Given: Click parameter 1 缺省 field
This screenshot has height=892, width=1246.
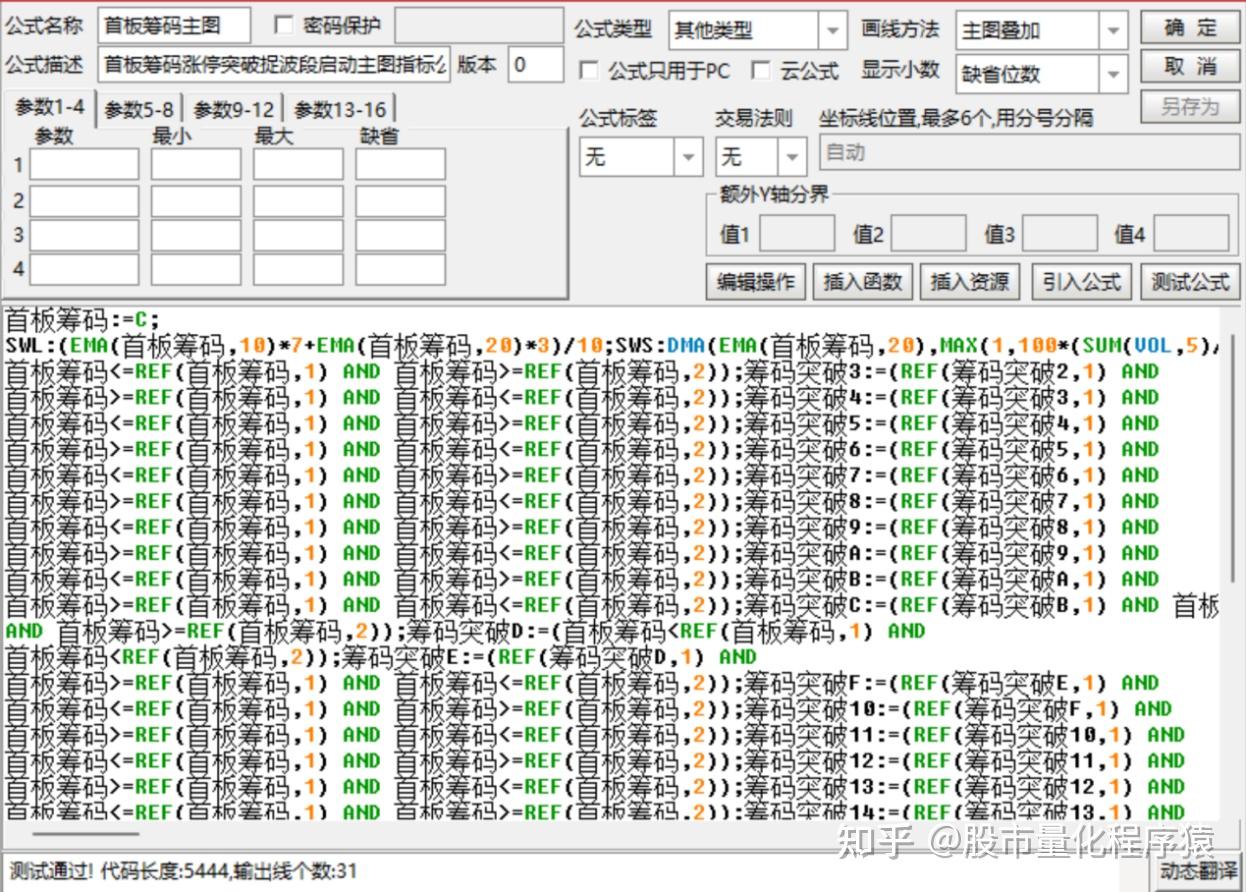Looking at the screenshot, I should tap(400, 164).
